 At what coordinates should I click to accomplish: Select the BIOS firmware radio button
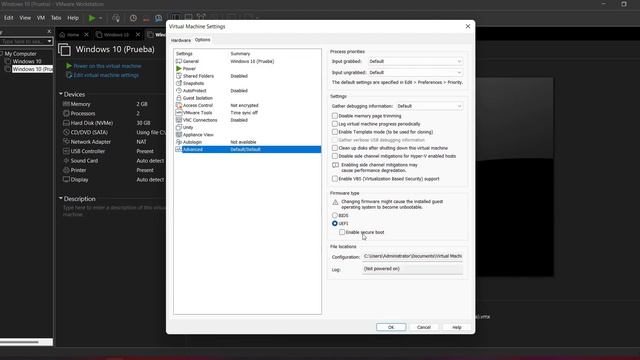coord(335,215)
